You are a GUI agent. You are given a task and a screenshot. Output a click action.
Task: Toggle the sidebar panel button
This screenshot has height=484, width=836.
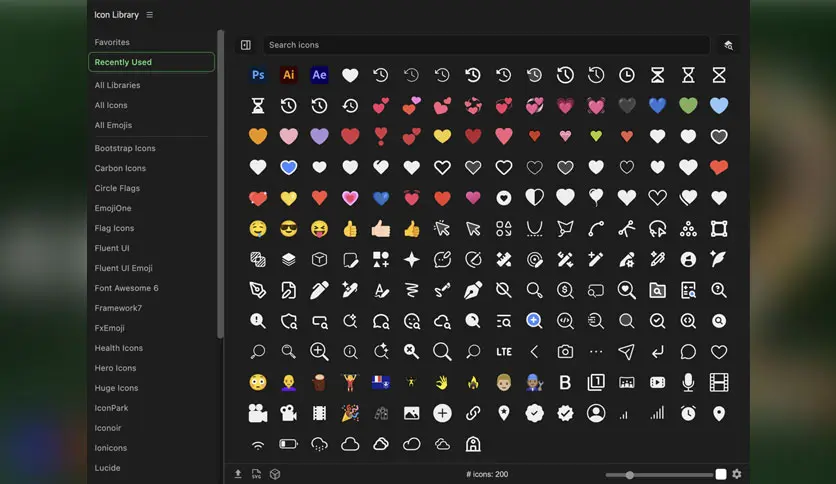click(x=246, y=45)
